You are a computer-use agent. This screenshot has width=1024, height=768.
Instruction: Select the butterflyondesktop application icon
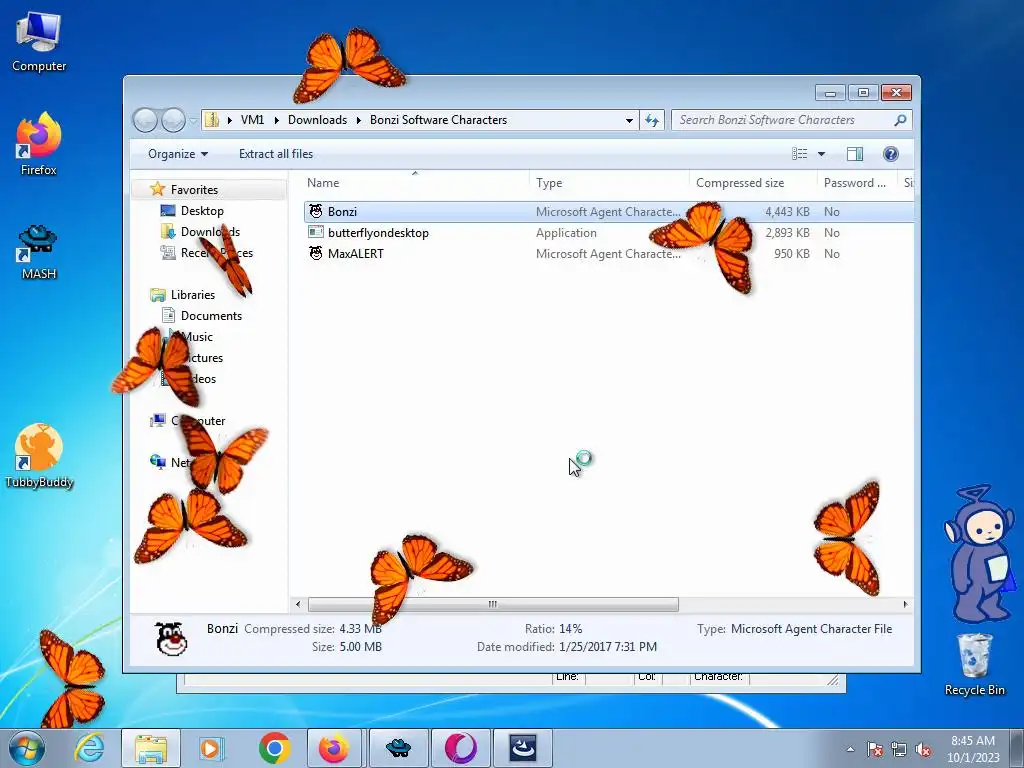pyautogui.click(x=316, y=232)
